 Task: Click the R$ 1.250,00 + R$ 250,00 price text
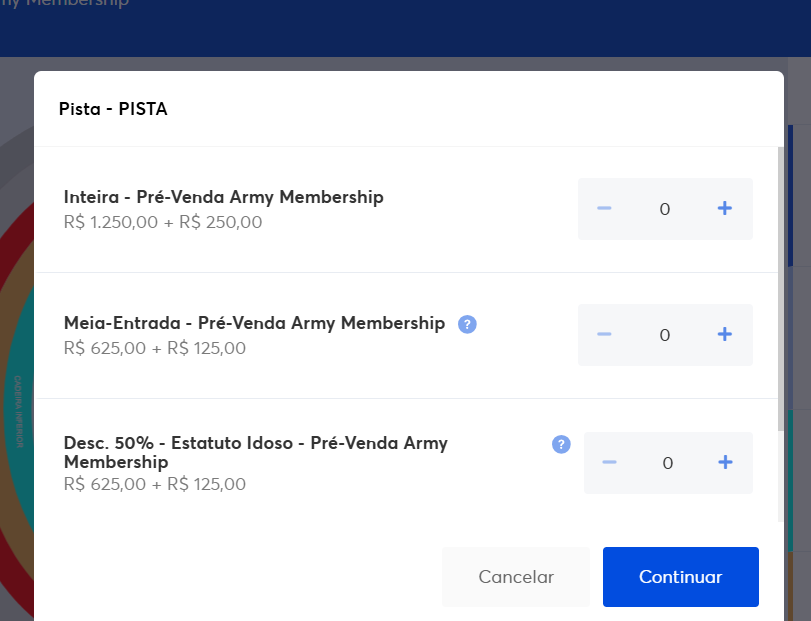[163, 222]
